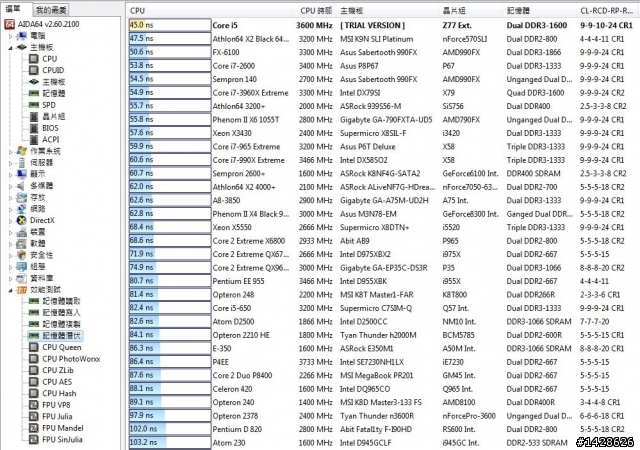Select the FX-6100 result row
The image size is (640, 450).
pos(384,52)
